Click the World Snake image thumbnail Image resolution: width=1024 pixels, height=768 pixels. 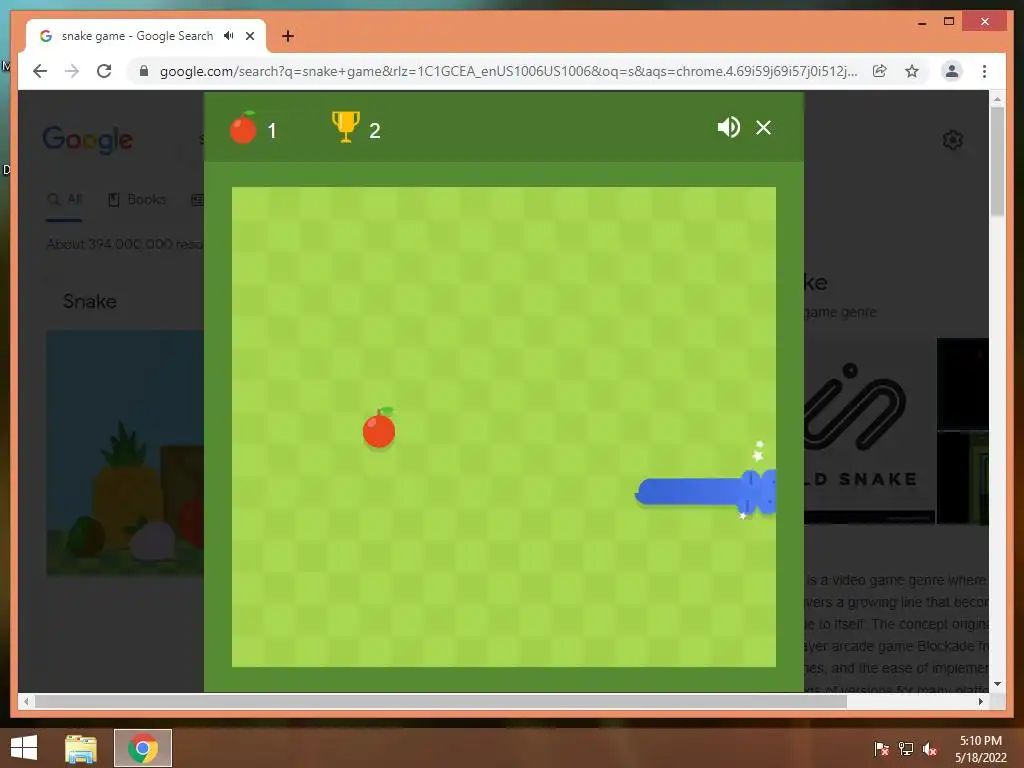(x=869, y=430)
